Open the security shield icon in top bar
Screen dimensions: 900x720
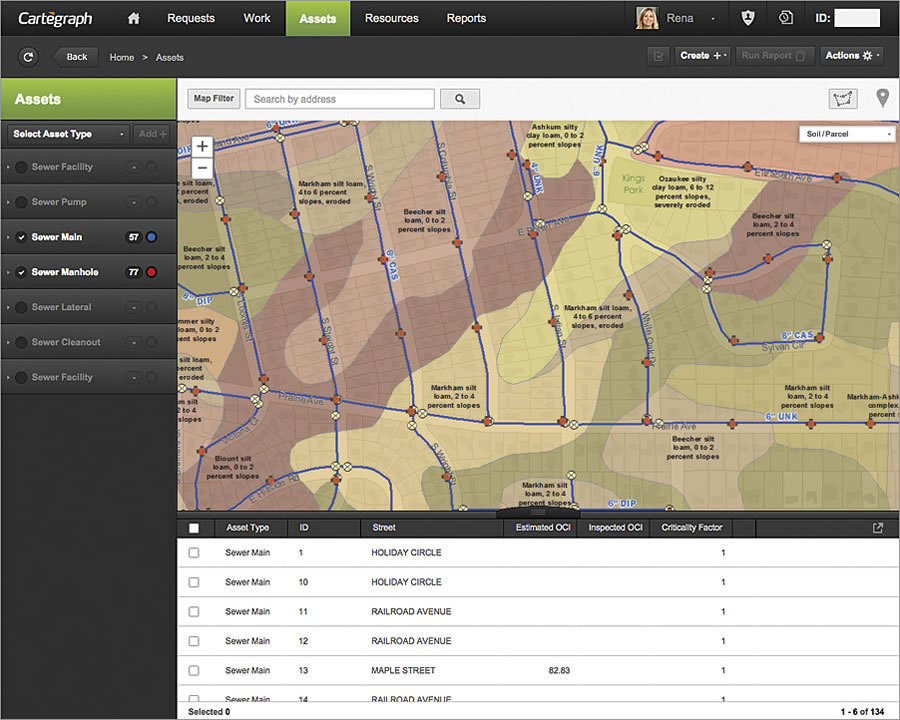[748, 17]
